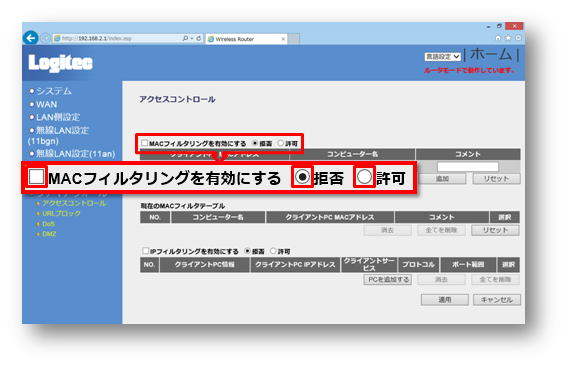
Task: Click the クライアントPC IPアドレス column header
Action: (295, 265)
